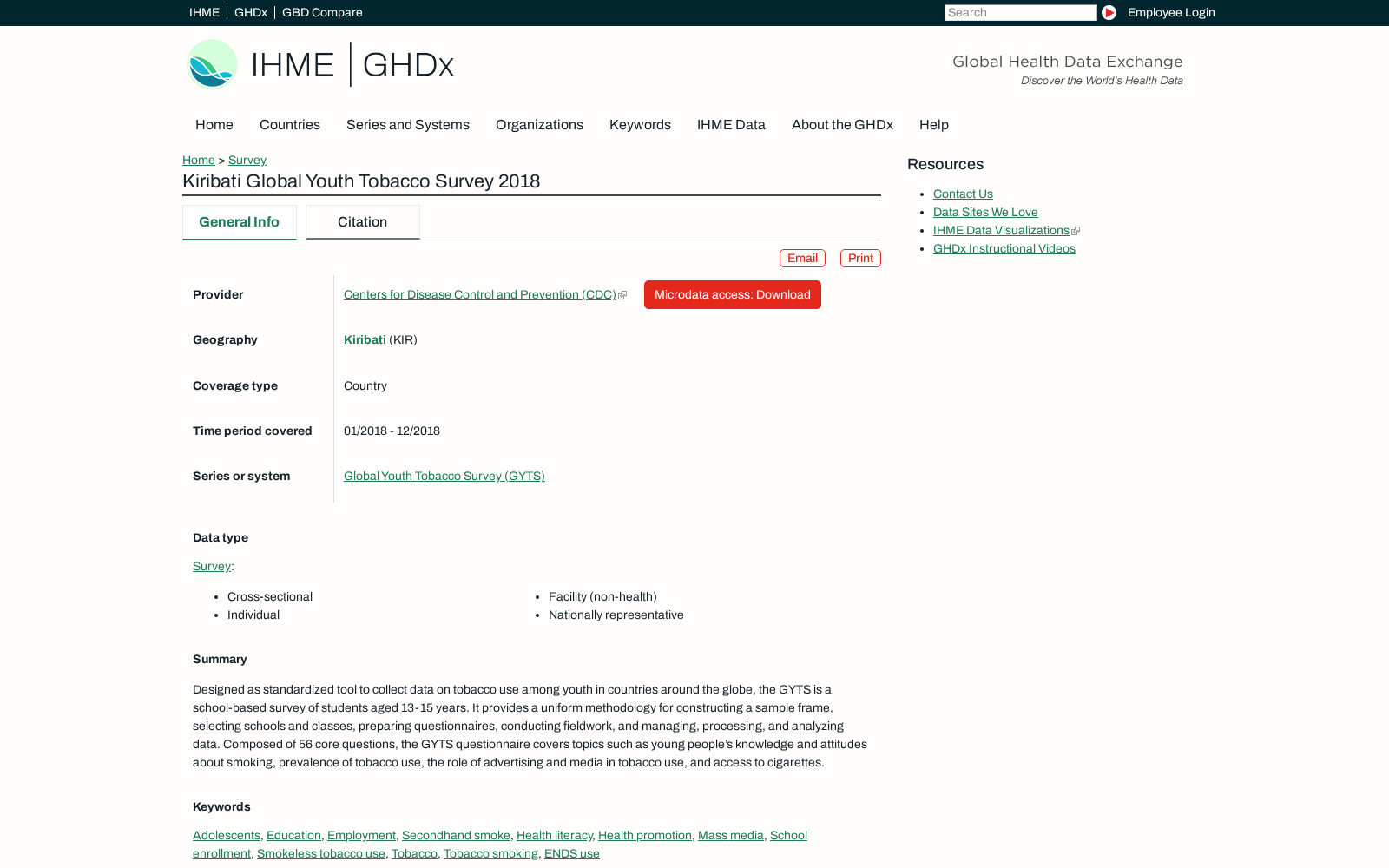Image resolution: width=1389 pixels, height=868 pixels.
Task: Open the Countries menu
Action: pos(290,125)
